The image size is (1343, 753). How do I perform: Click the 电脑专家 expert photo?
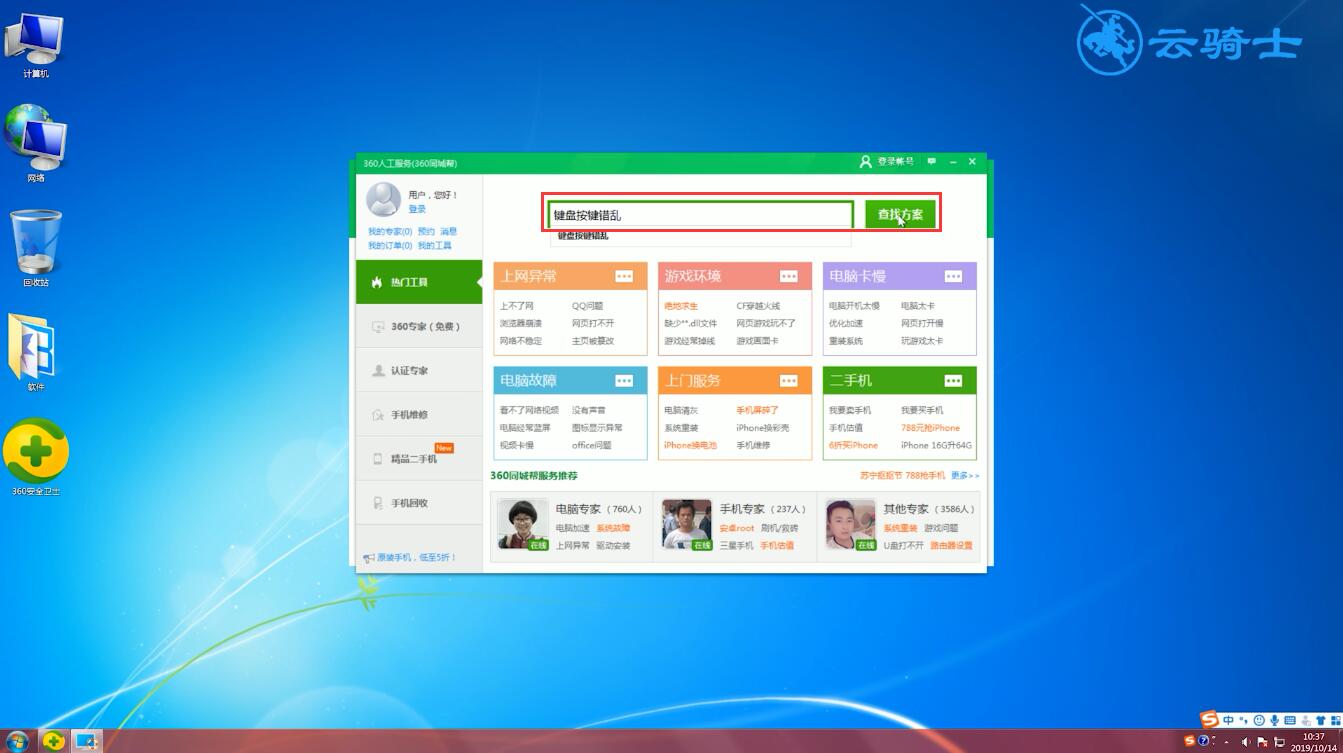pos(523,525)
